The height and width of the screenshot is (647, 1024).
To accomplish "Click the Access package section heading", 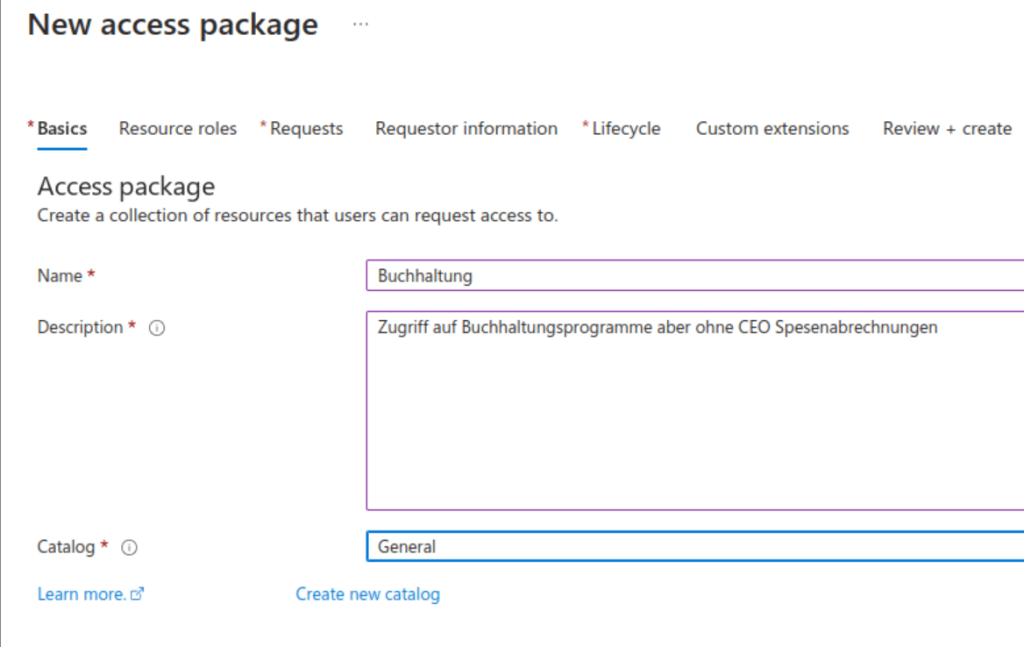I will click(x=126, y=187).
